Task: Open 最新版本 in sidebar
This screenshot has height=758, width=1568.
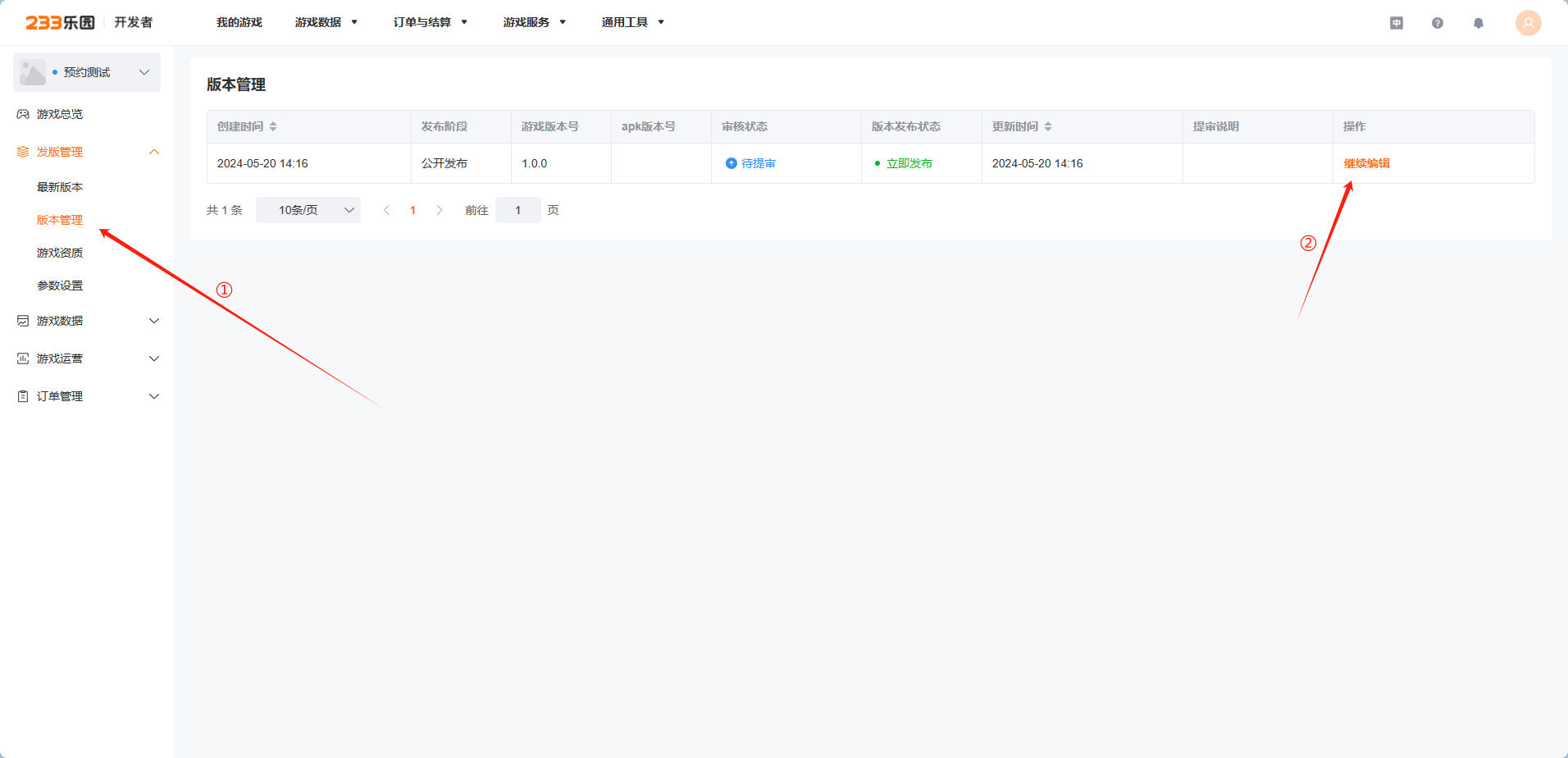Action: (x=60, y=187)
